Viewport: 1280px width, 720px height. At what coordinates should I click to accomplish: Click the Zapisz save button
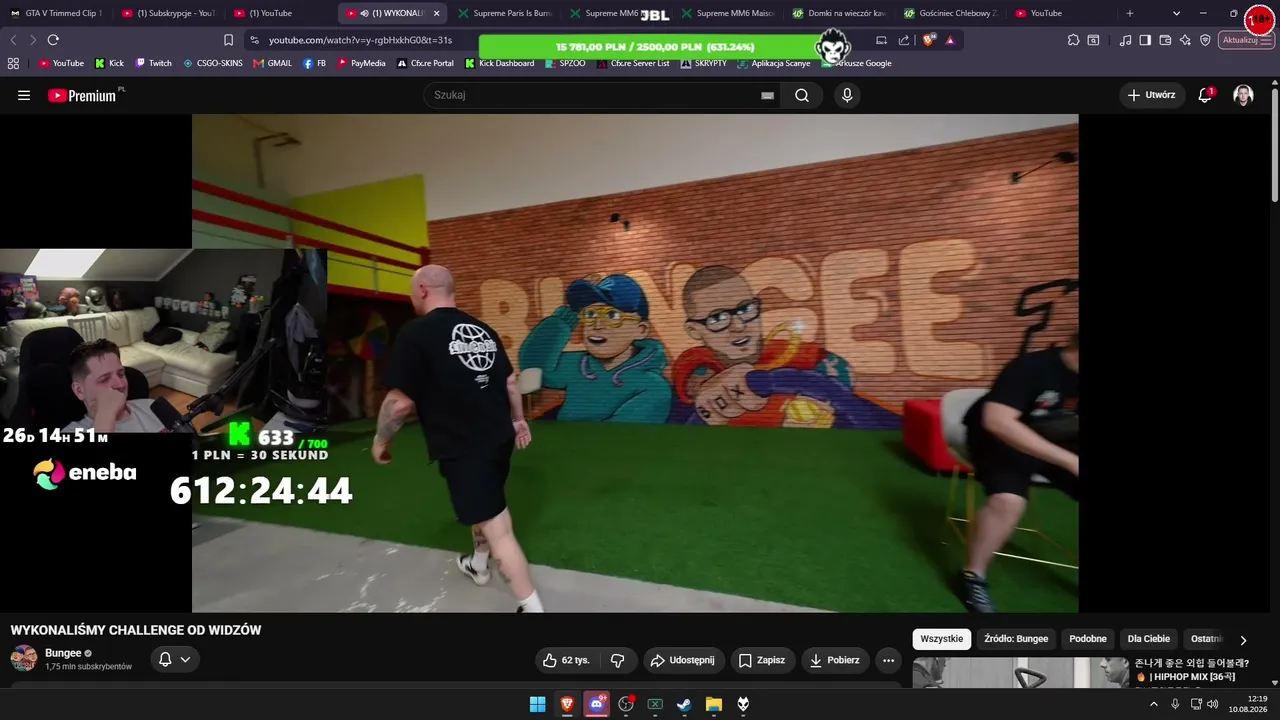[x=762, y=660]
